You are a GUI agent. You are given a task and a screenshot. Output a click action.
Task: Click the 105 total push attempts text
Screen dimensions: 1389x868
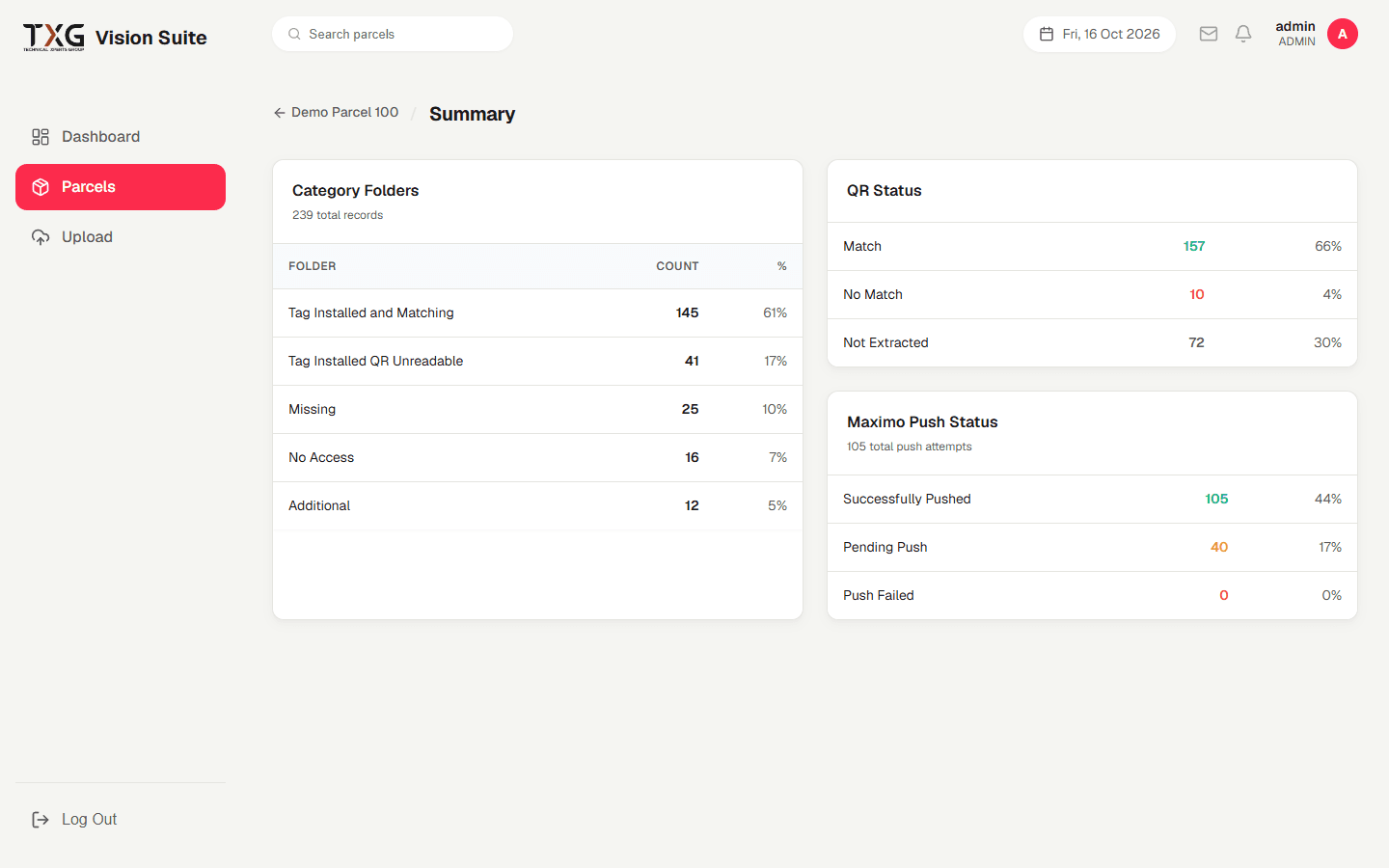910,447
